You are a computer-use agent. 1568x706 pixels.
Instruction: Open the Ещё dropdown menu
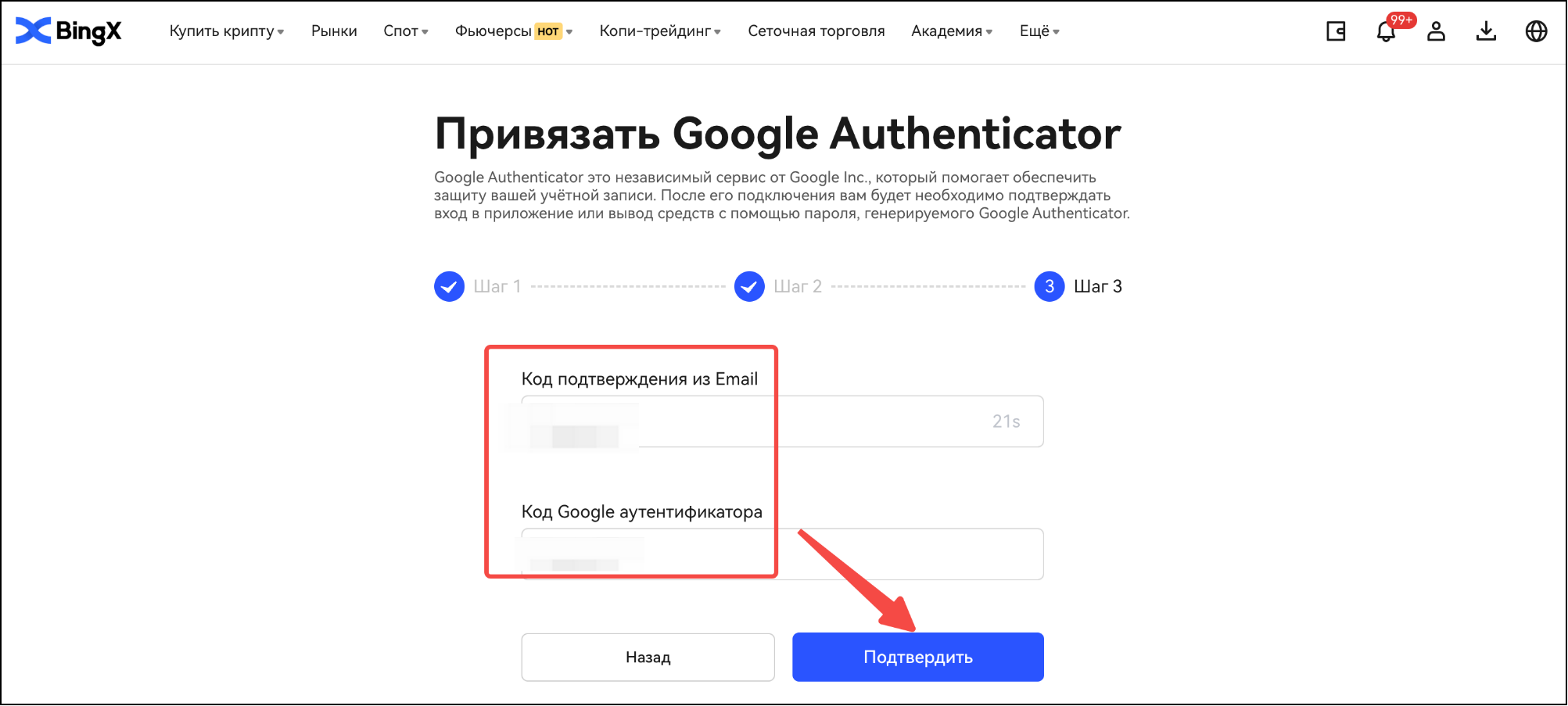(x=1039, y=31)
